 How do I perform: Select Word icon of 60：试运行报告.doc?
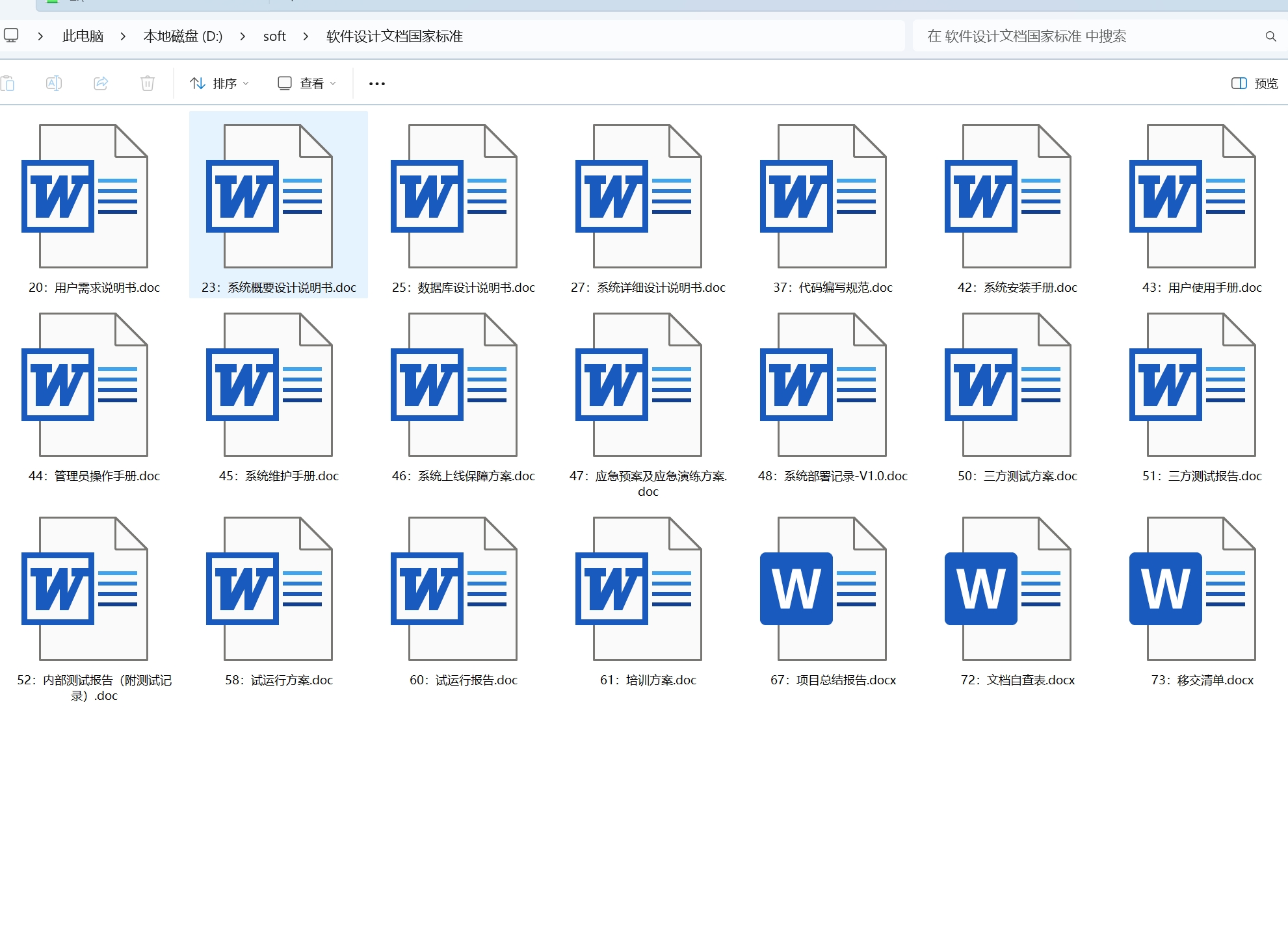pos(454,589)
